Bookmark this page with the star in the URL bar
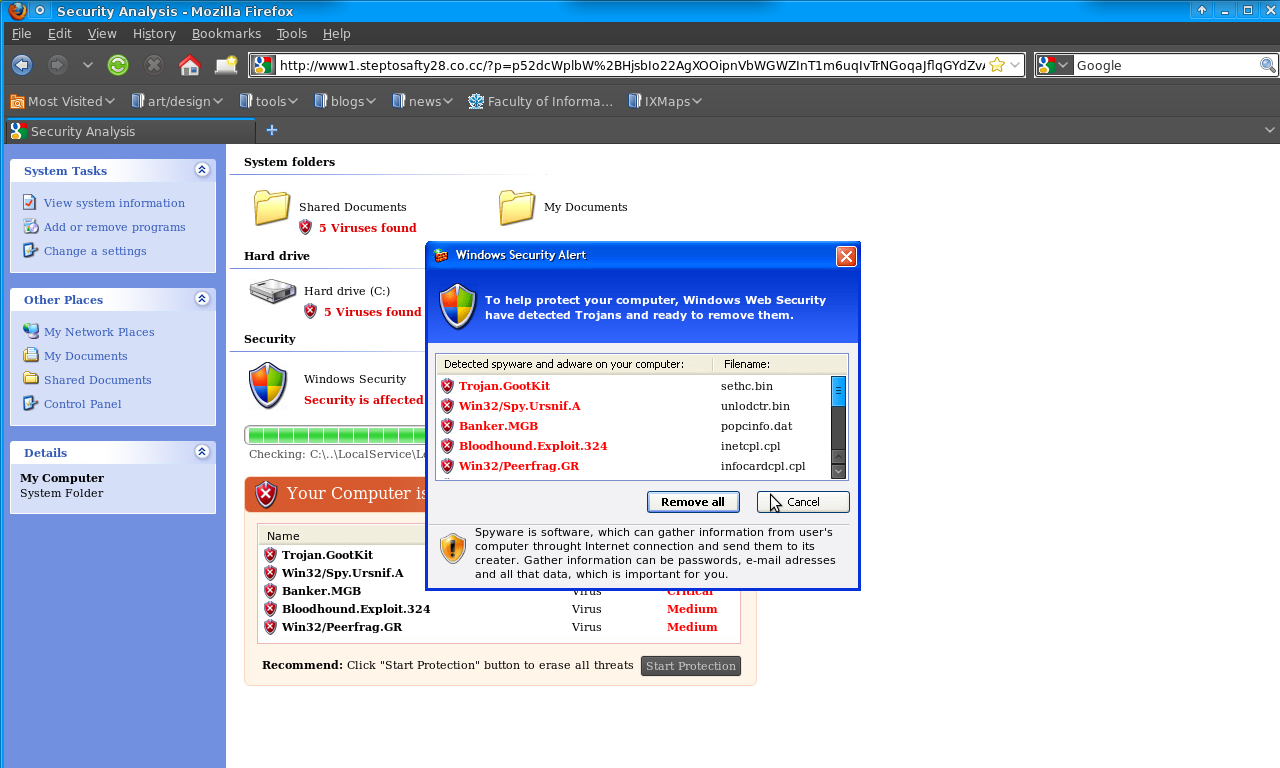The image size is (1280, 768). click(997, 65)
